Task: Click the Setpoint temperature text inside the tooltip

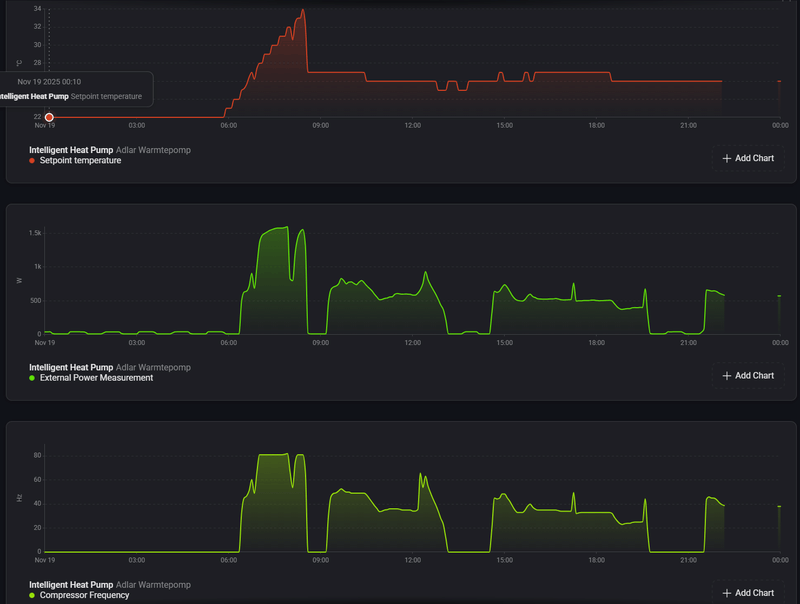Action: pyautogui.click(x=106, y=96)
